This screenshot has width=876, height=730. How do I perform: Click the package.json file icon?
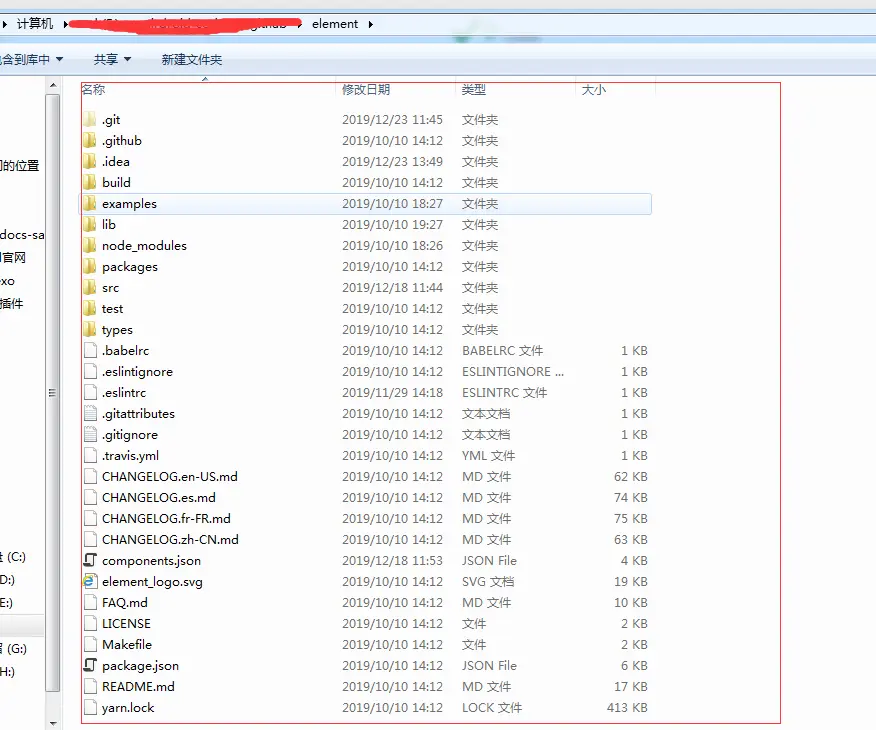(x=90, y=665)
